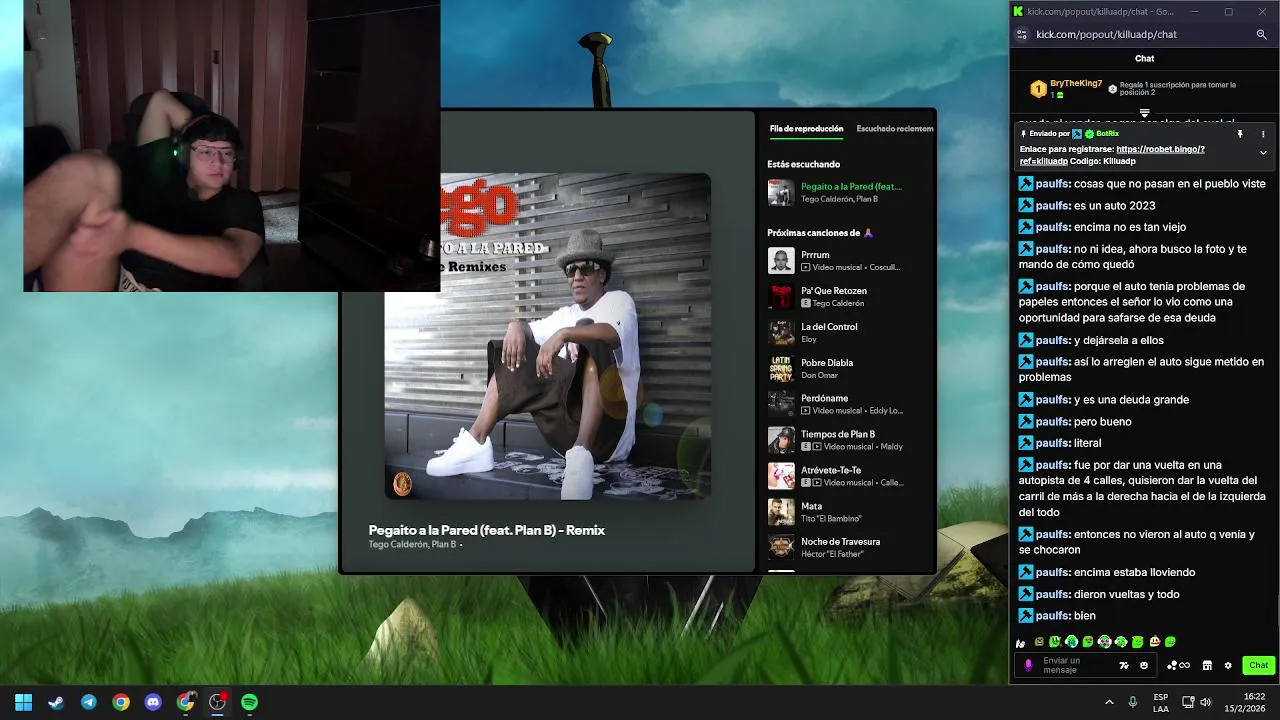The width and height of the screenshot is (1280, 720).
Task: Click the 7TV emote icon in chat input
Action: [1124, 666]
